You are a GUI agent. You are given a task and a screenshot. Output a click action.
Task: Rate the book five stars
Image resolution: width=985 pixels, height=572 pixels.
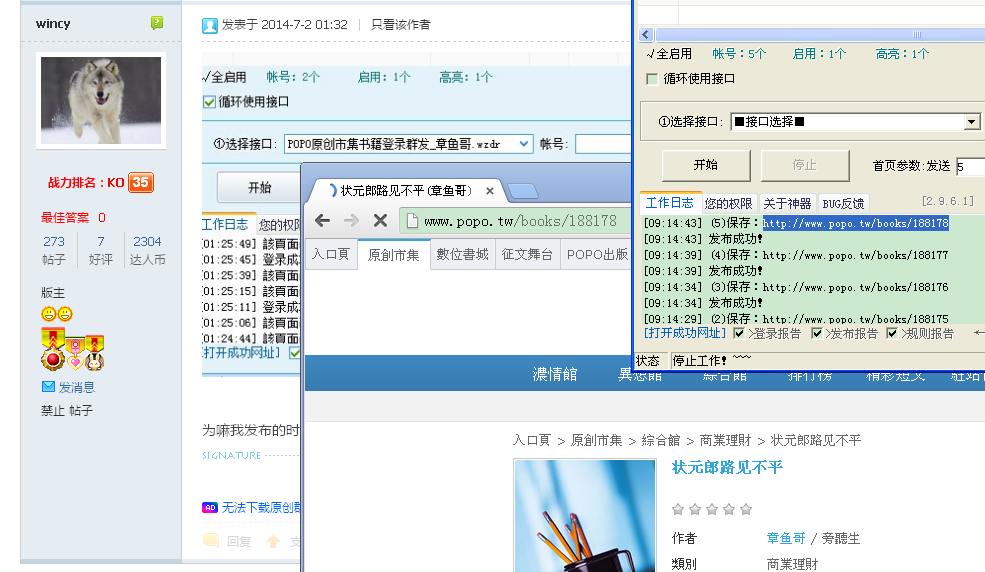pos(746,509)
